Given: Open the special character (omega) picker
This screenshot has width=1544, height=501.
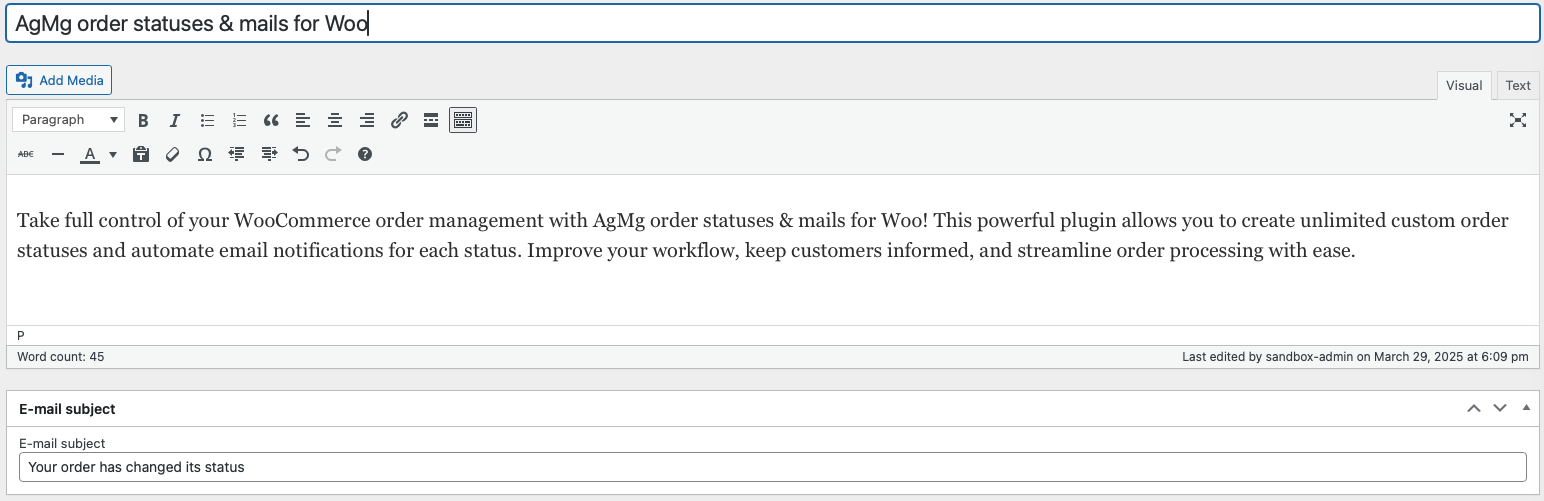Looking at the screenshot, I should 205,154.
